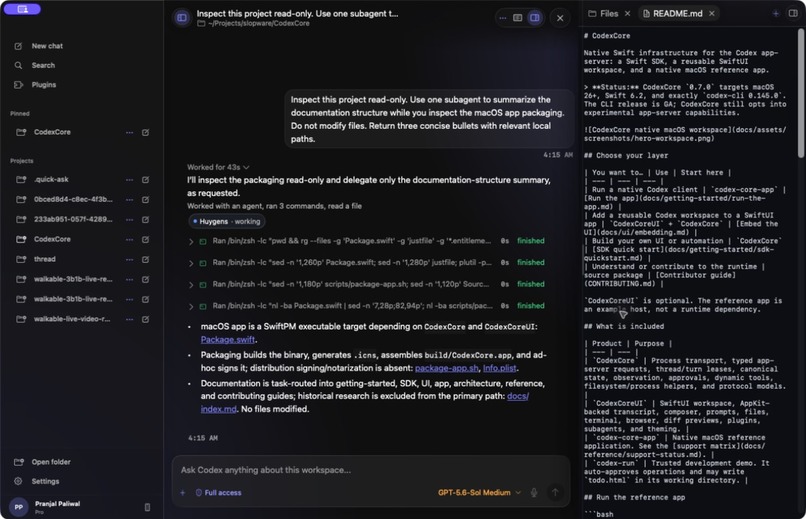Show options for 233ab951 project
The height and width of the screenshot is (519, 806).
click(x=129, y=219)
